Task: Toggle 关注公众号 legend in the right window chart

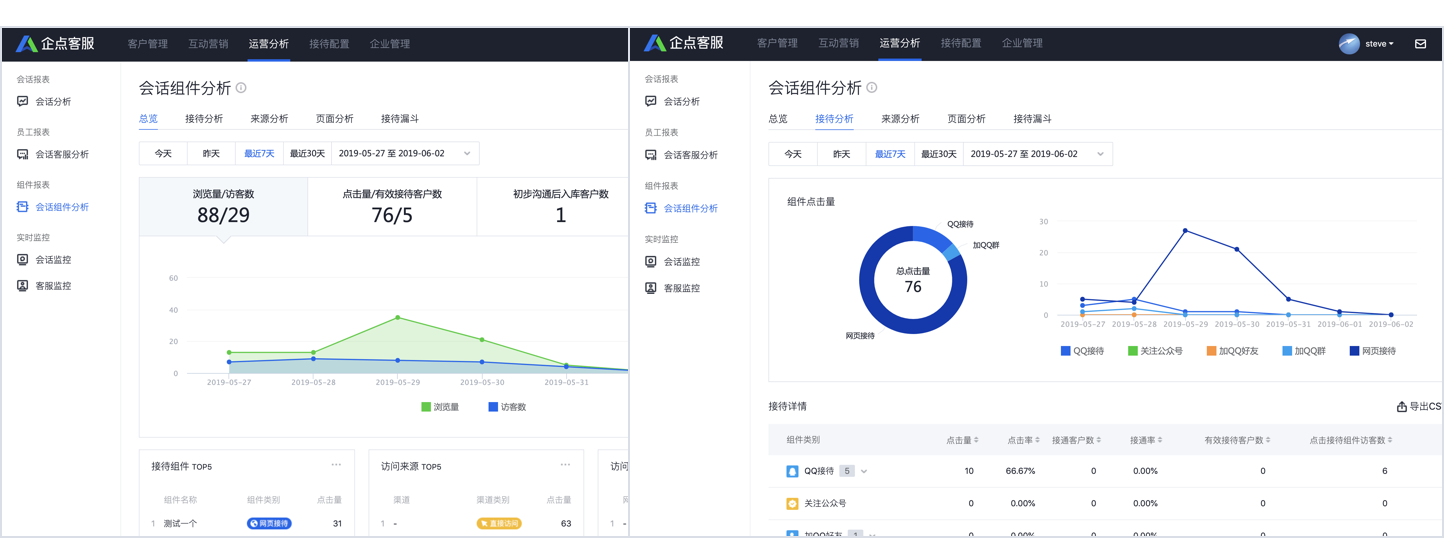Action: (1155, 351)
